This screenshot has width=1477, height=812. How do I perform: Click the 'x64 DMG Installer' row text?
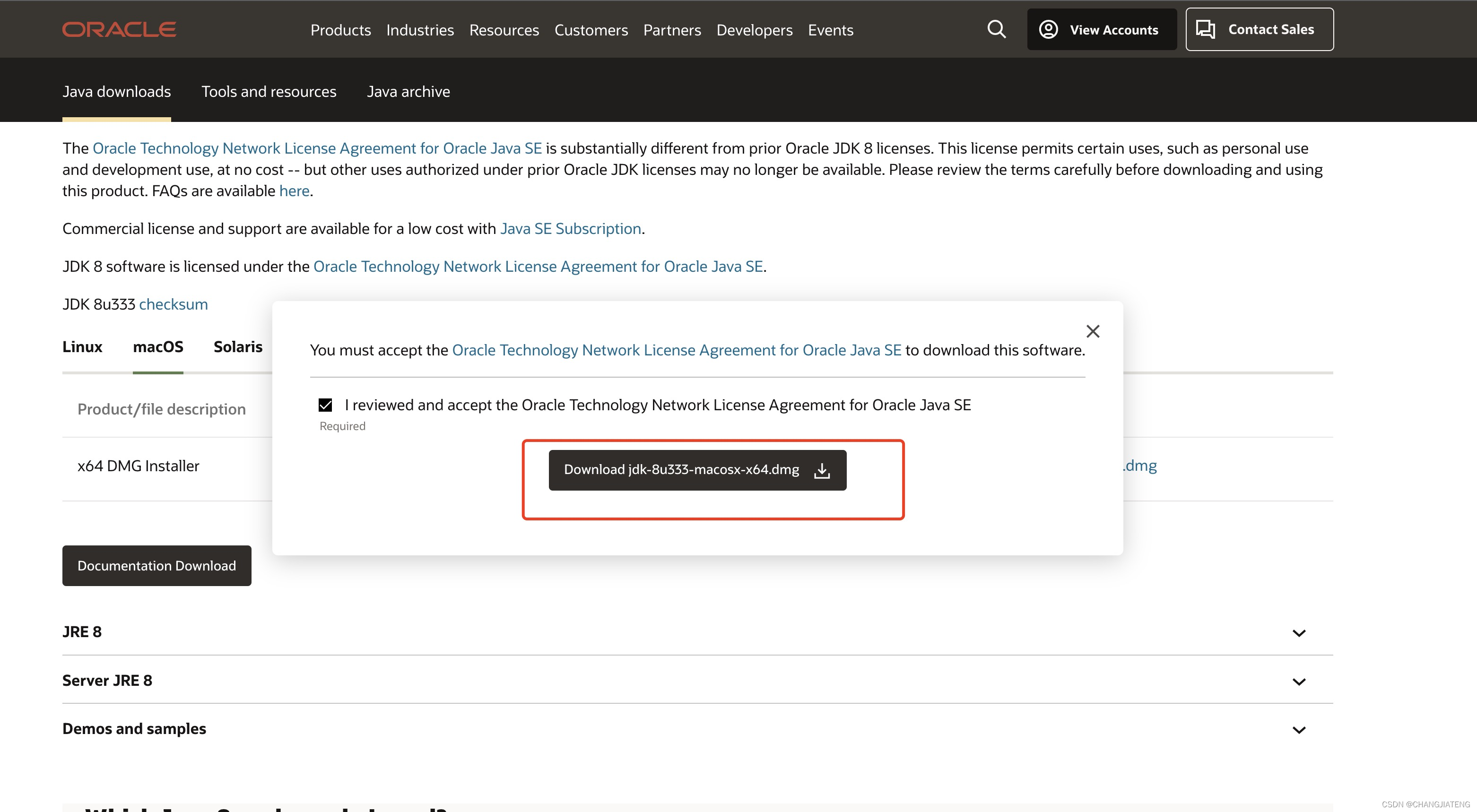click(138, 466)
